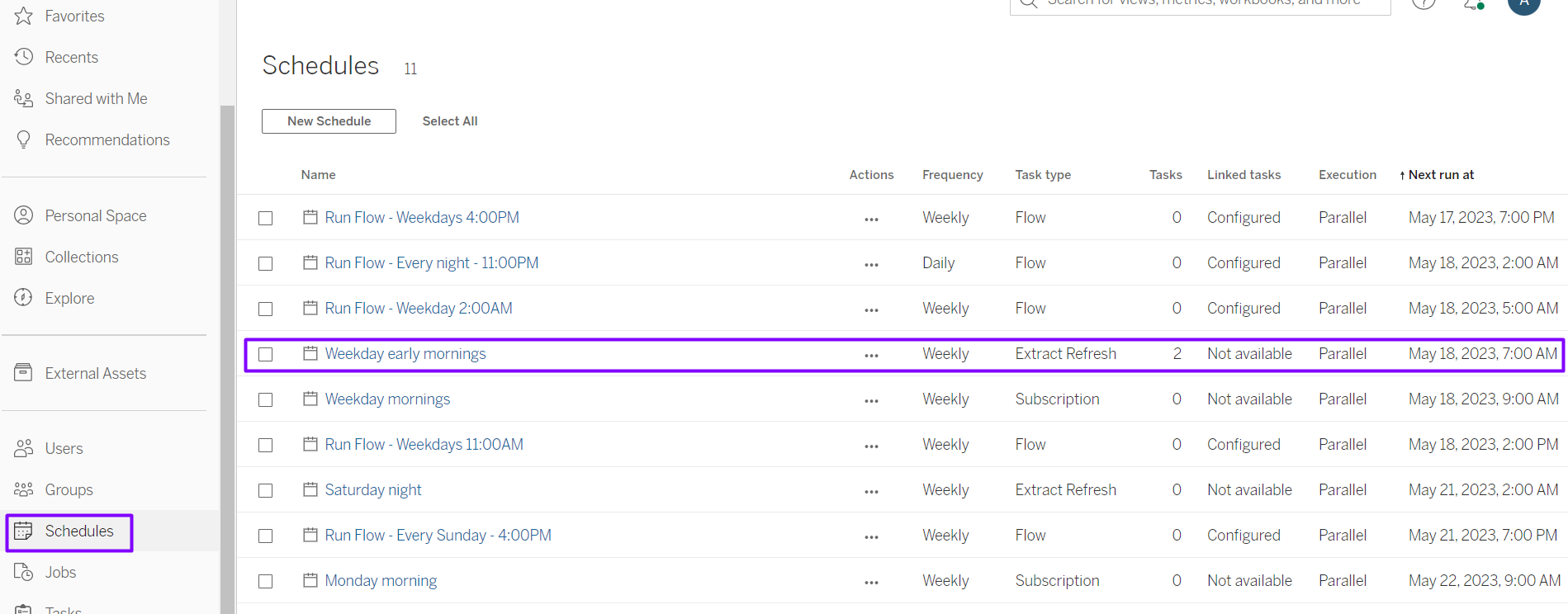Image resolution: width=1568 pixels, height=614 pixels.
Task: Check the Weekday early mornings checkbox
Action: click(266, 354)
